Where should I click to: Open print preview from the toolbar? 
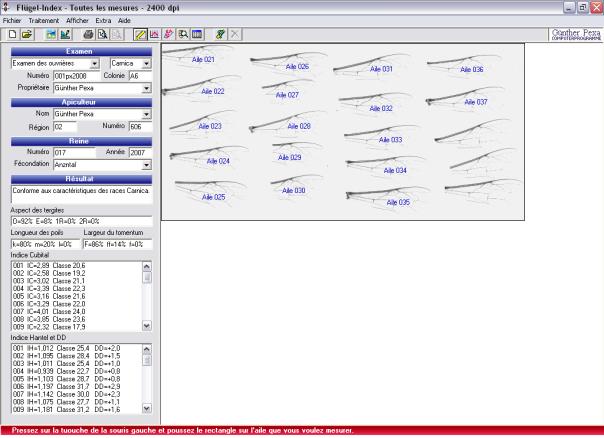click(x=103, y=34)
